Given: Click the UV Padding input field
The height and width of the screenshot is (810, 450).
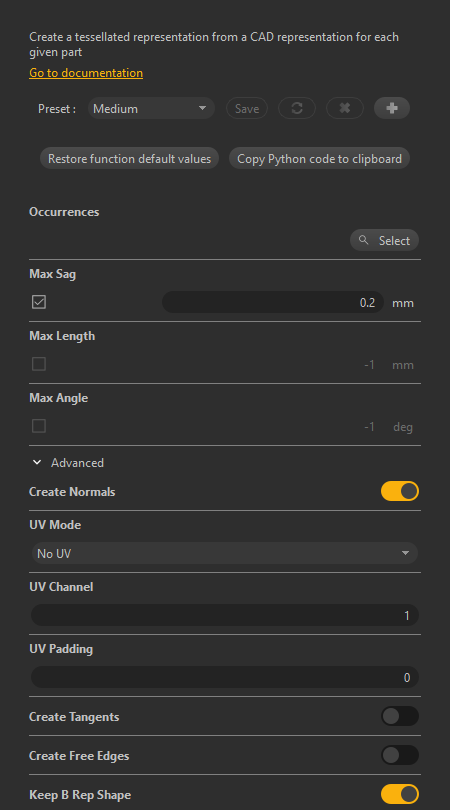Looking at the screenshot, I should coord(225,677).
